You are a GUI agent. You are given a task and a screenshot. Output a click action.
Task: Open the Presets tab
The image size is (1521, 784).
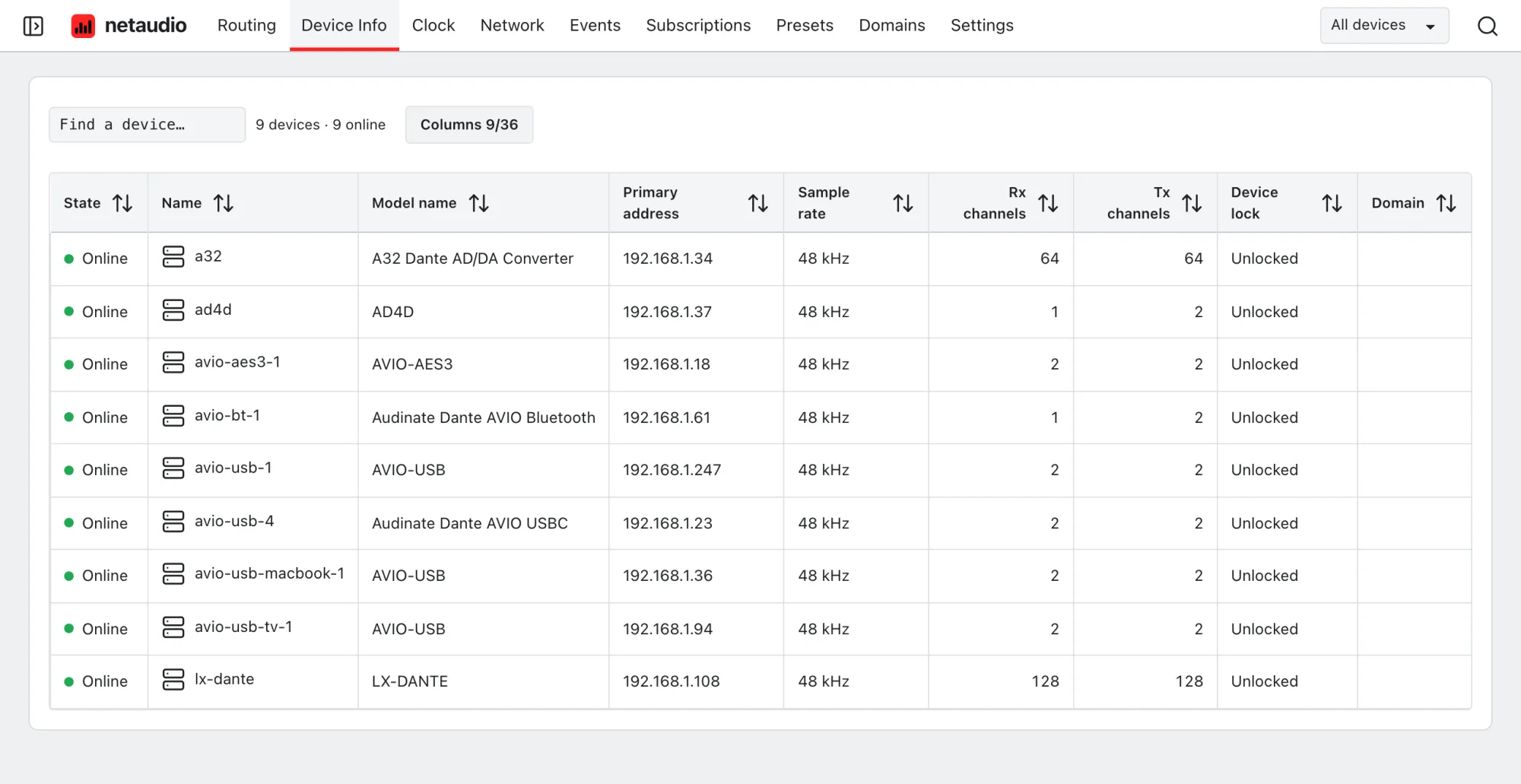(x=805, y=25)
